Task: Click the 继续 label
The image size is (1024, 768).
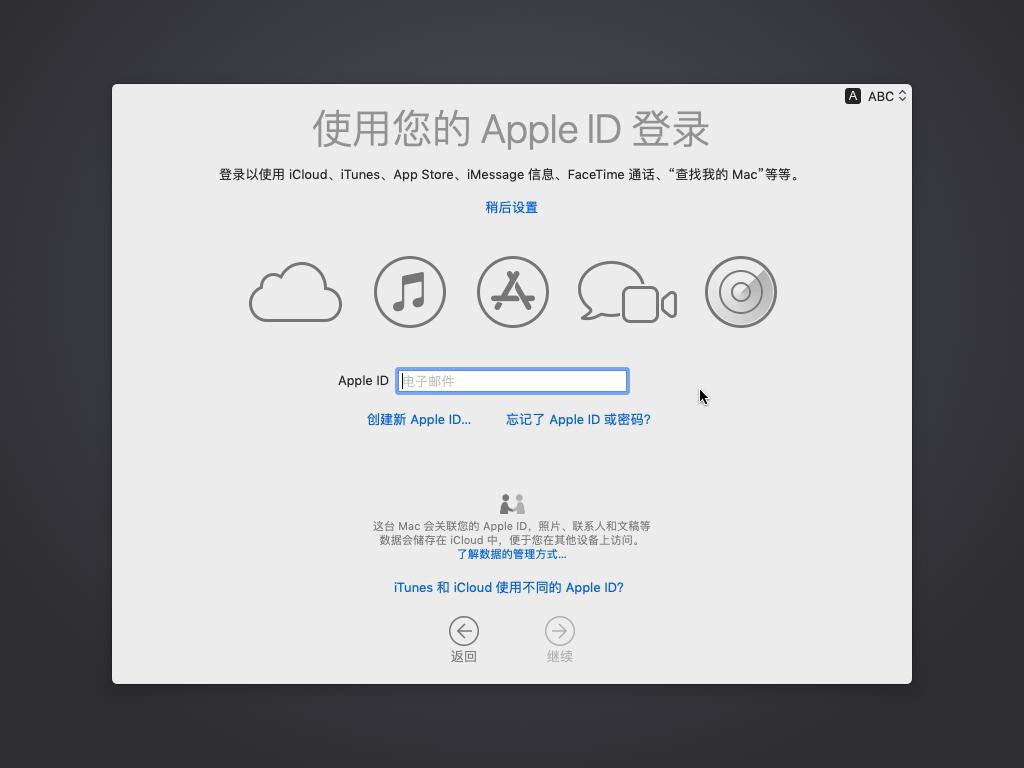Action: coord(560,656)
